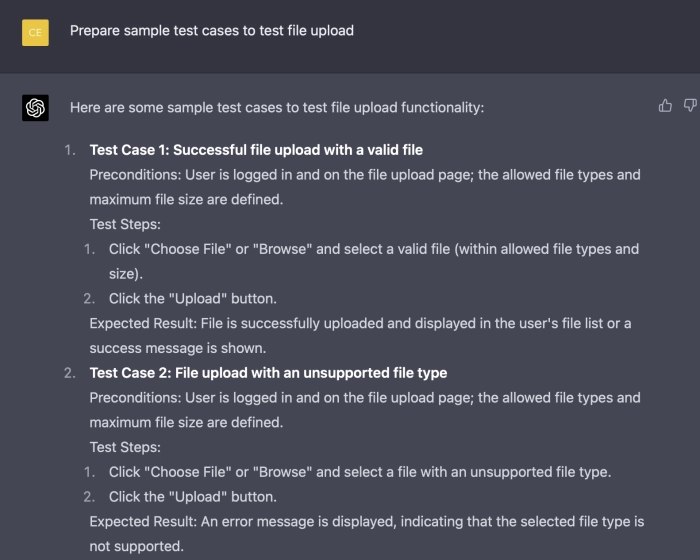Click the thumbs up feedback icon
700x560 pixels.
click(665, 105)
